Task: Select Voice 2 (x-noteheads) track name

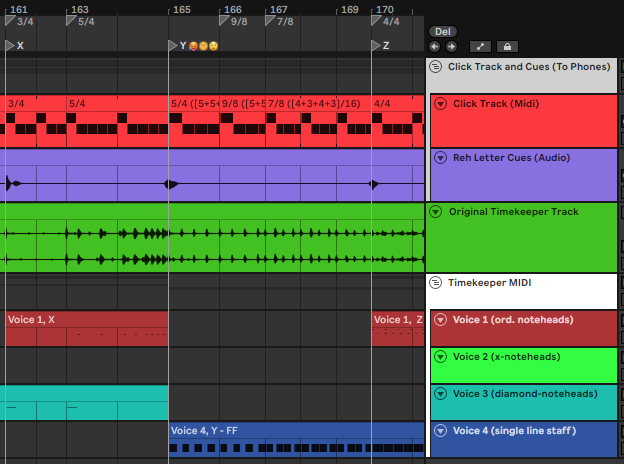Action: point(506,357)
